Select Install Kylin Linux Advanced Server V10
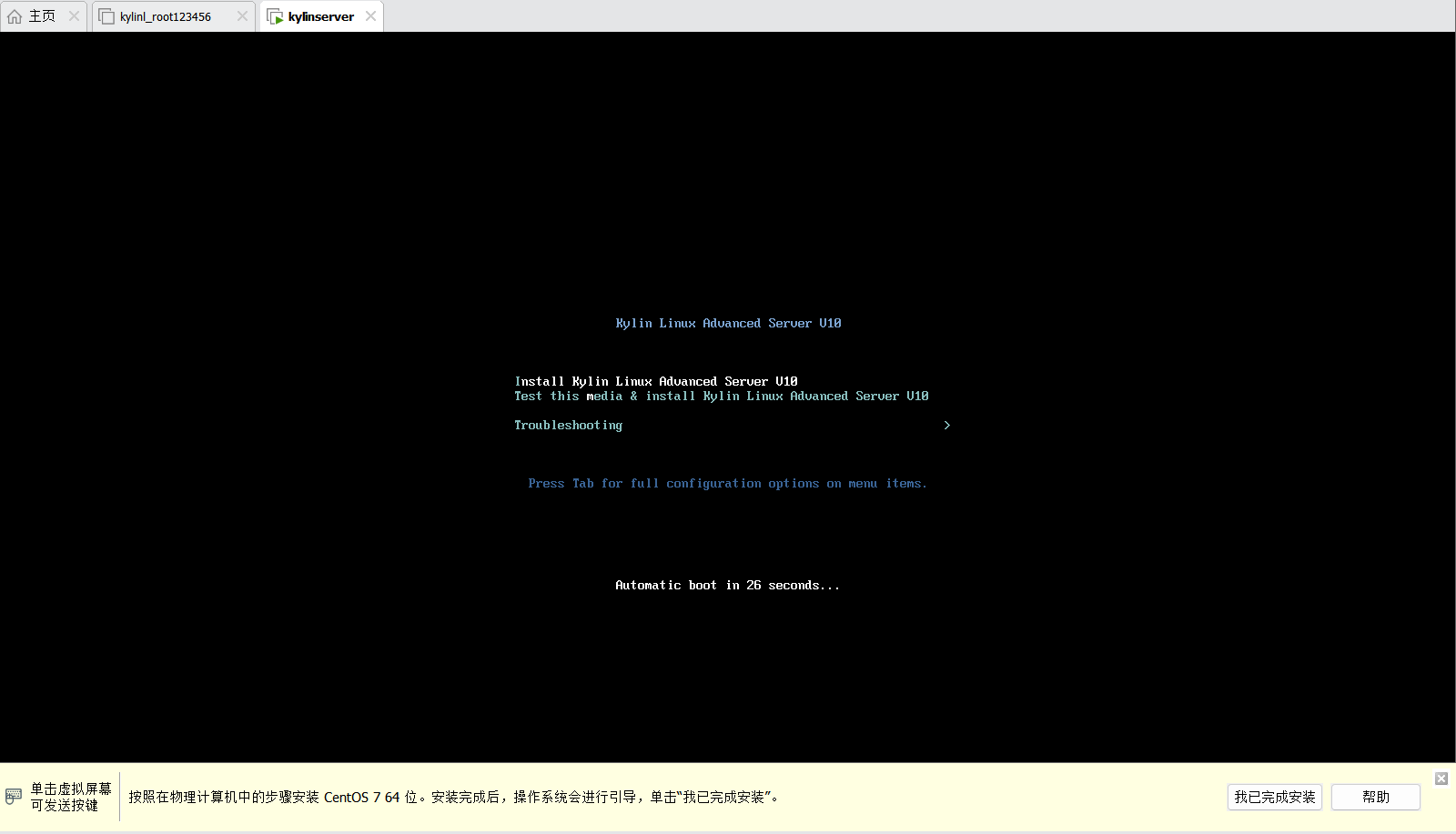 tap(656, 381)
